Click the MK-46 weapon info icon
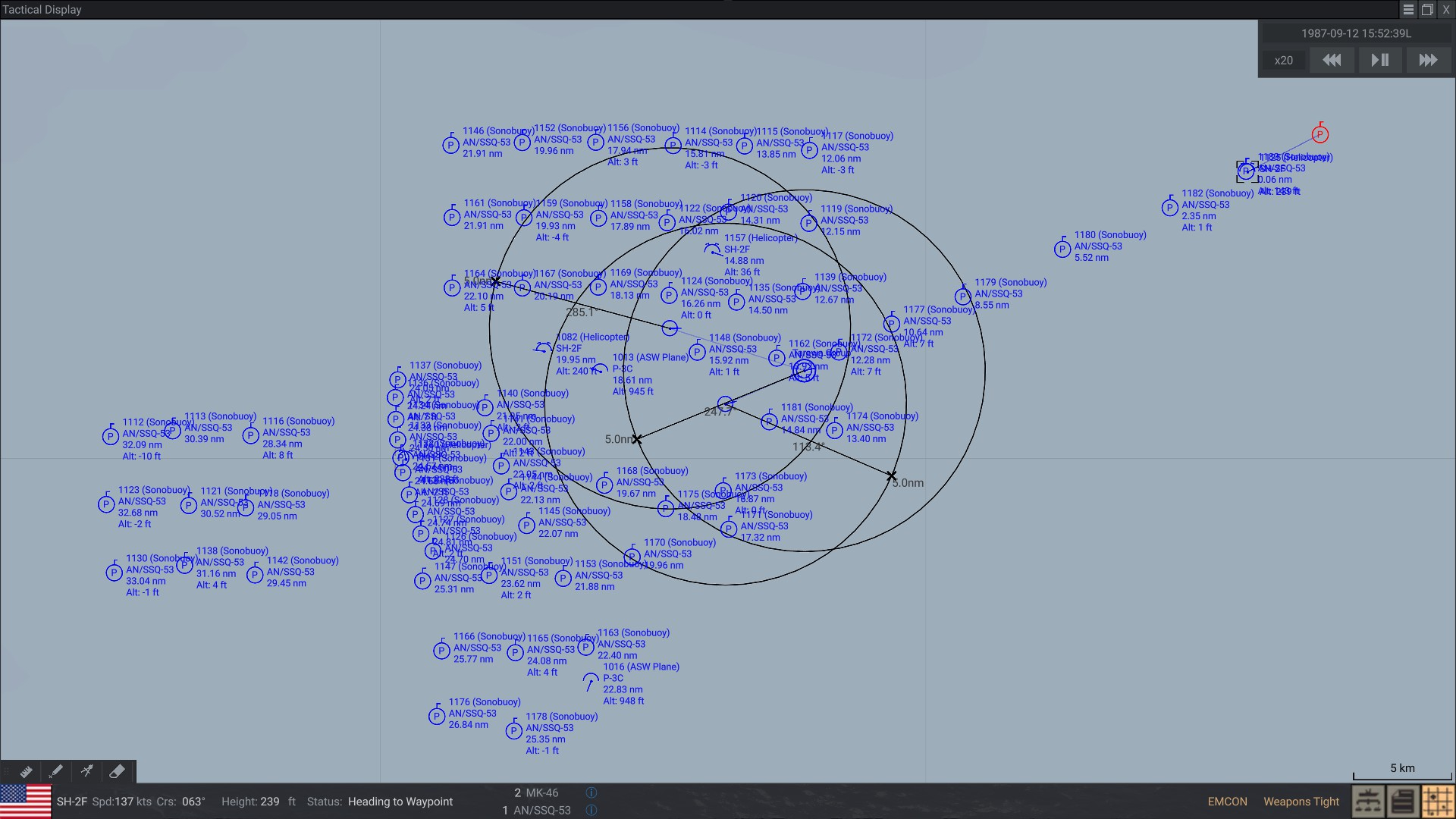This screenshot has height=819, width=1456. click(591, 792)
